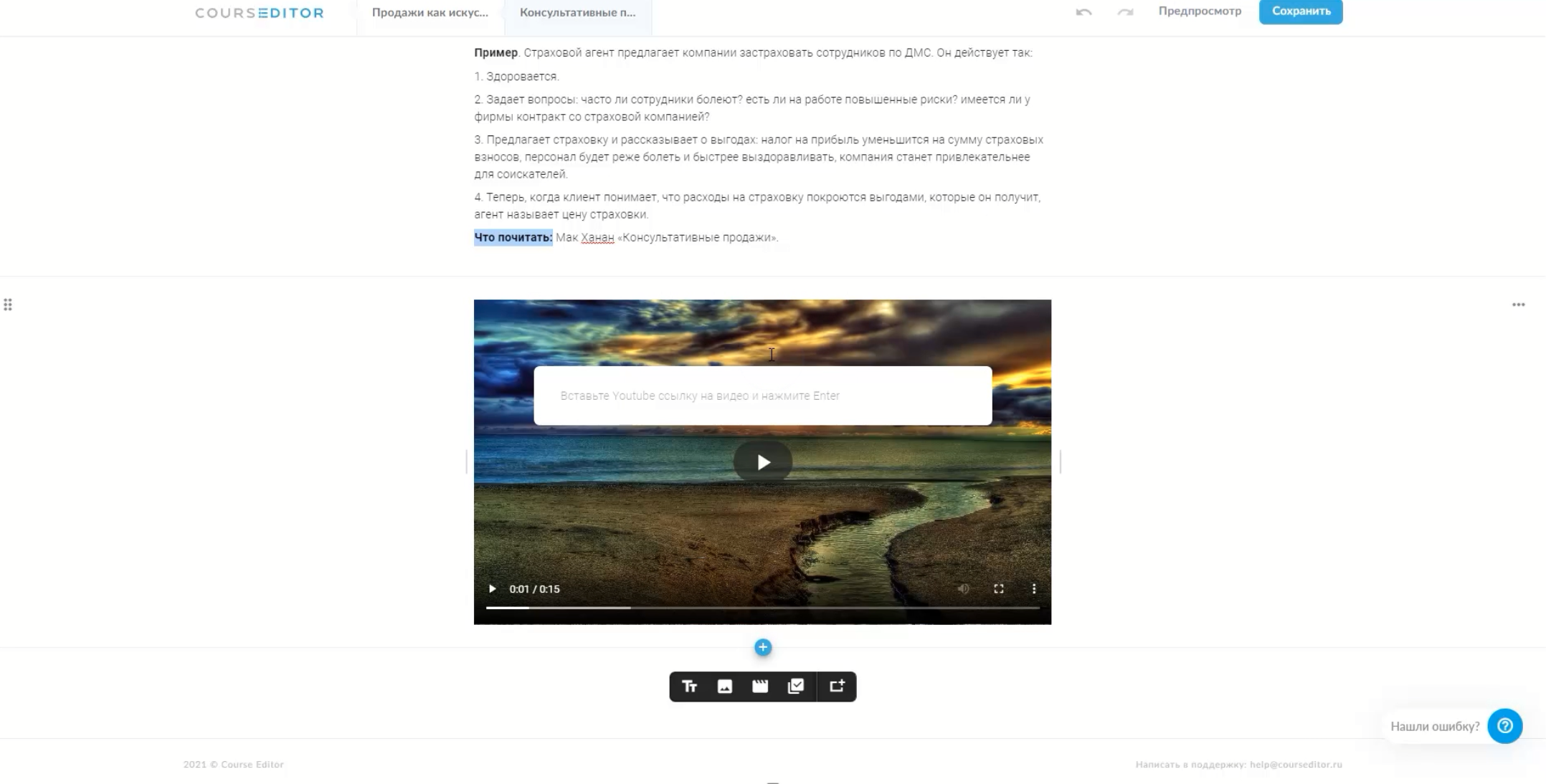The image size is (1546, 784).
Task: Play the video with the play button
Action: coord(762,462)
